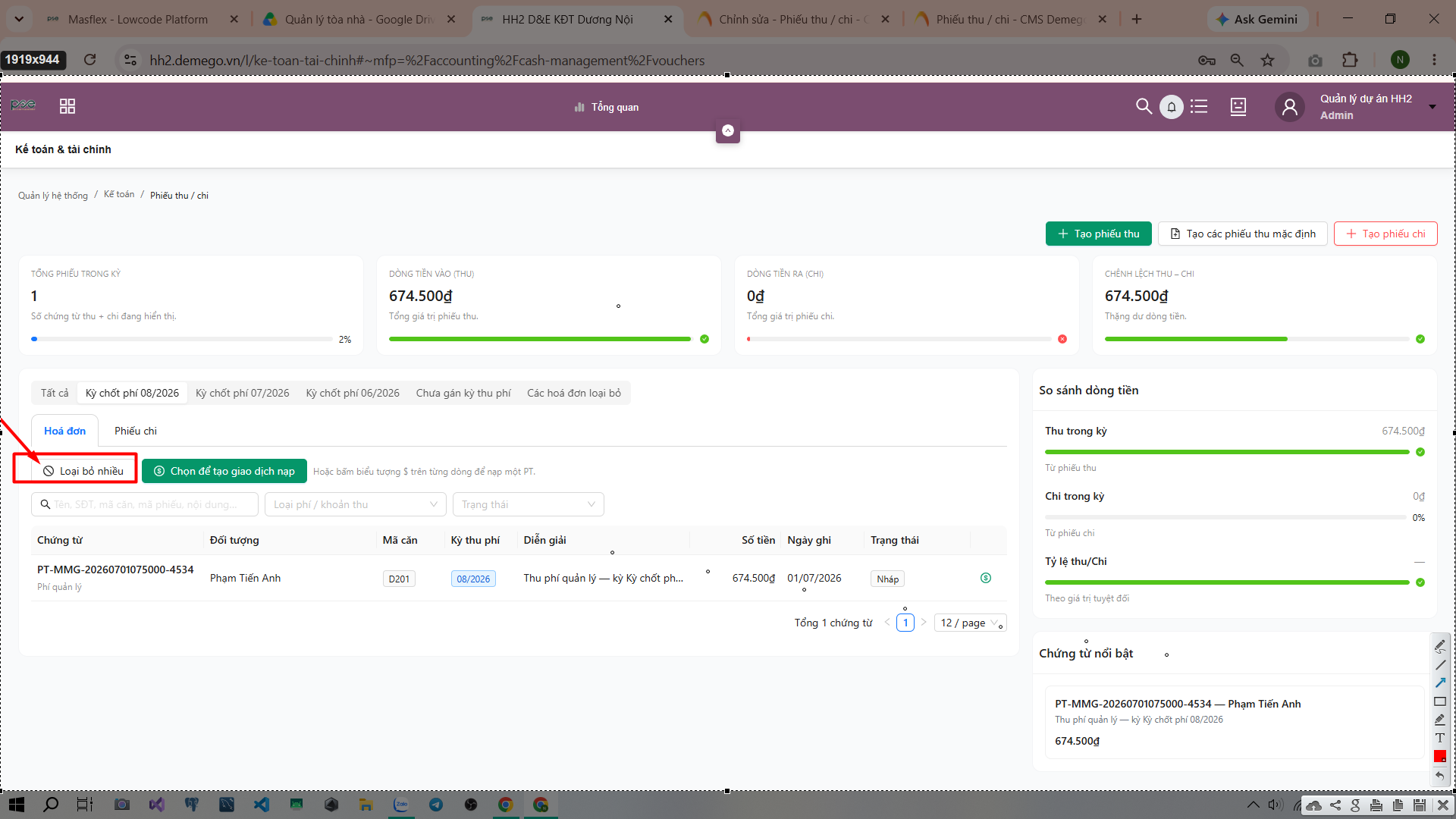This screenshot has height=819, width=1456.
Task: Undo the last annotation
Action: [x=1440, y=775]
